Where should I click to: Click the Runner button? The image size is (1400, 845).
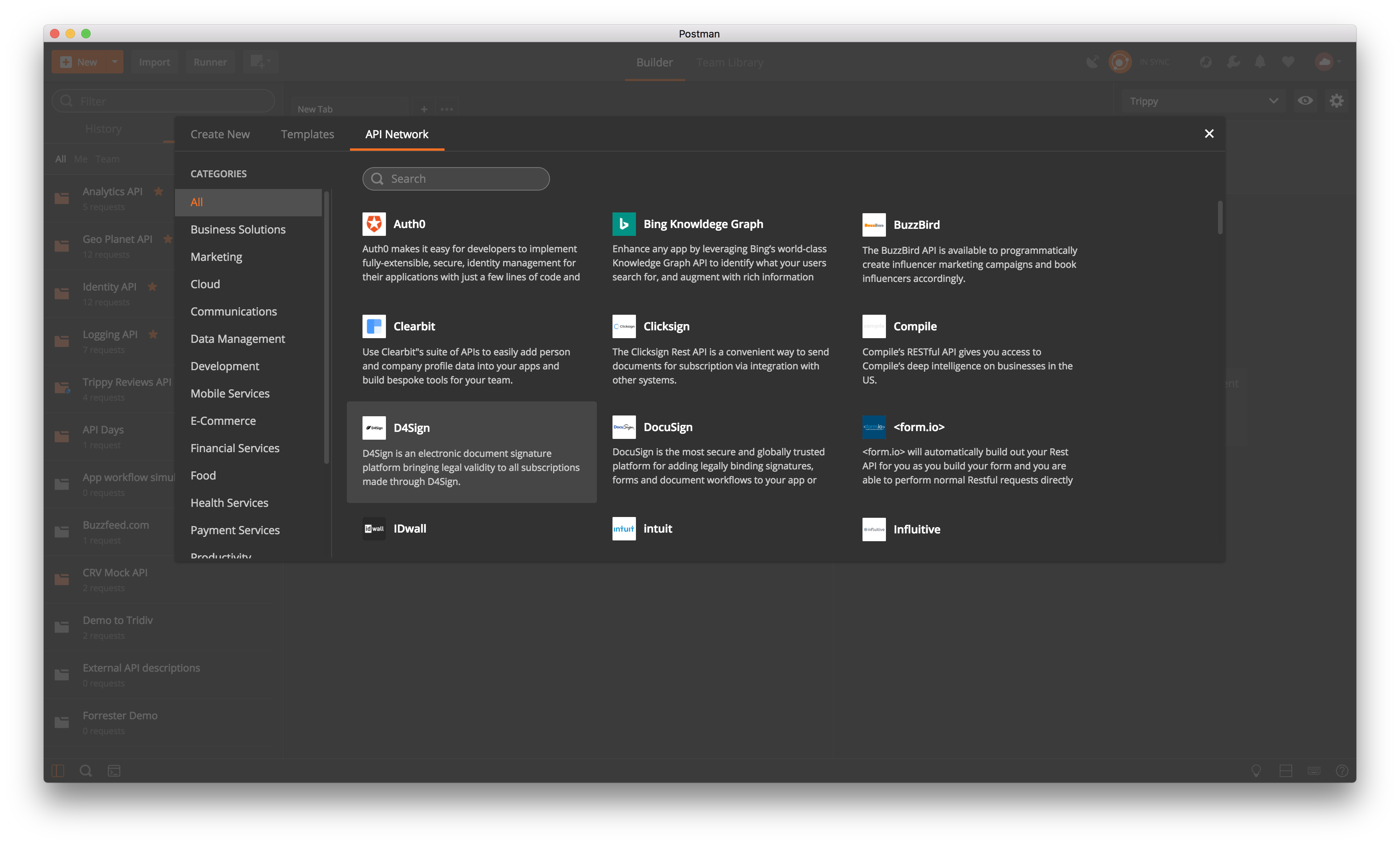coord(210,62)
